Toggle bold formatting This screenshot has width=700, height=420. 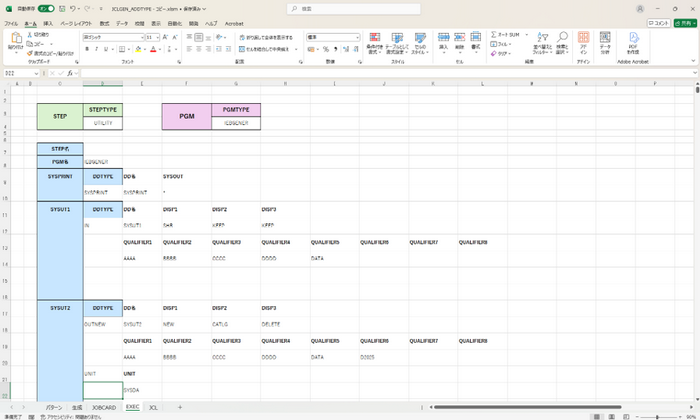click(x=87, y=49)
